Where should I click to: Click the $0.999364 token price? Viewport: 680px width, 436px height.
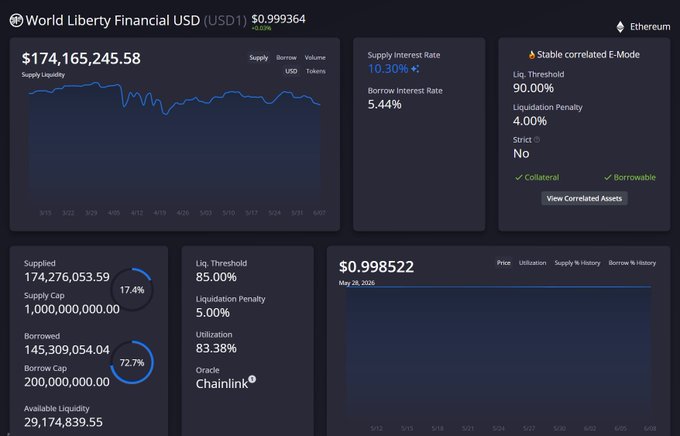click(278, 19)
